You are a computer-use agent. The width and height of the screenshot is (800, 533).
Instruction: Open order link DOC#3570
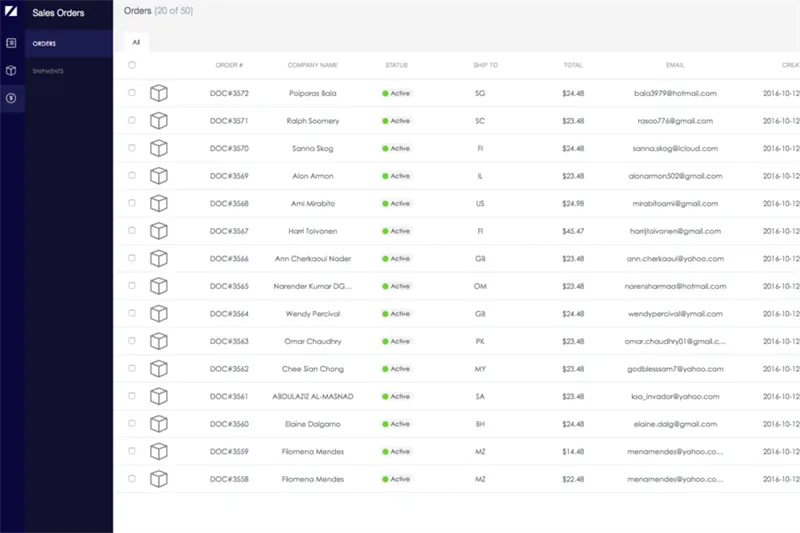(x=229, y=148)
